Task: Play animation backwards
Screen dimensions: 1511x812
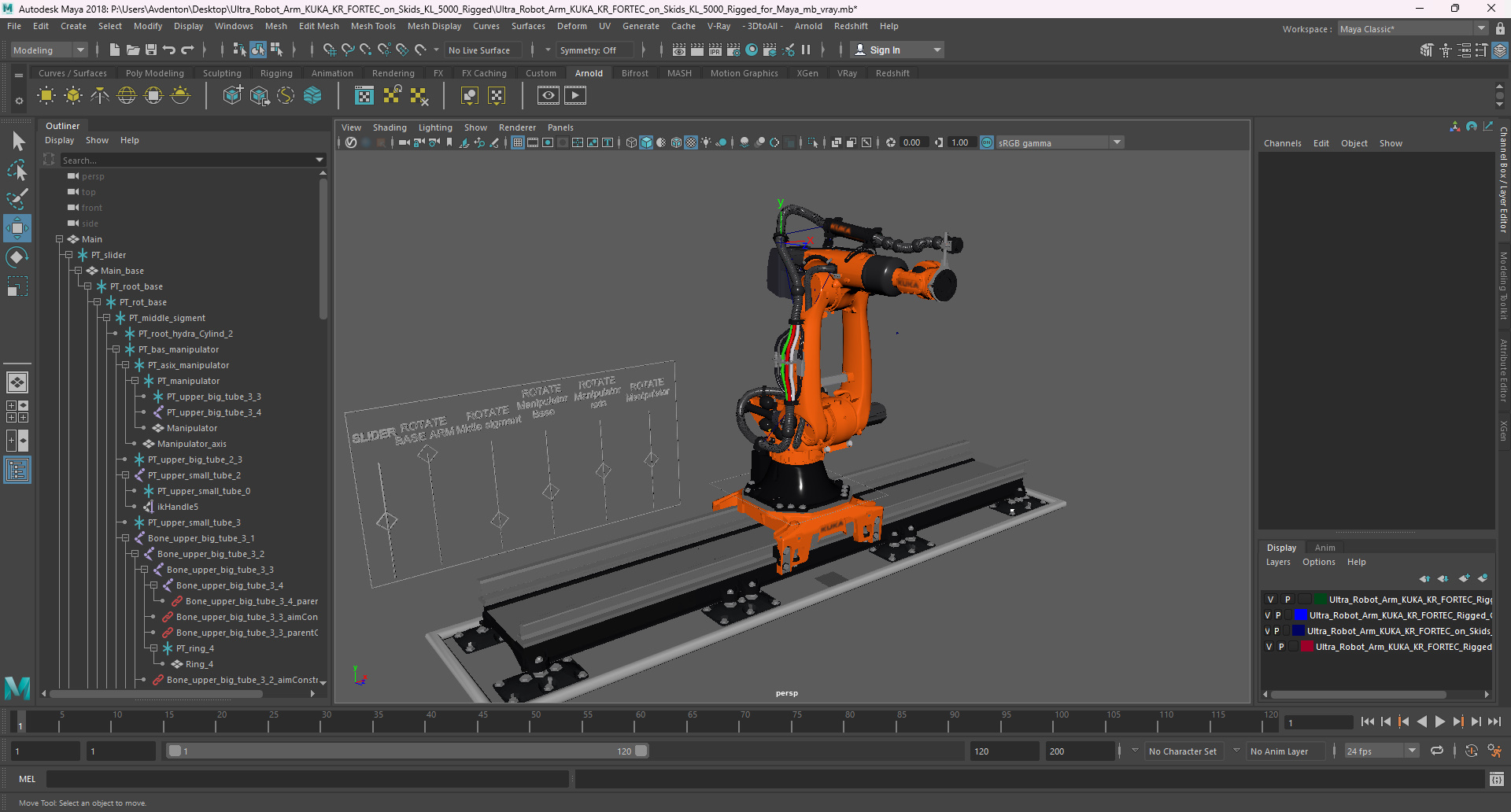Action: (x=1421, y=722)
